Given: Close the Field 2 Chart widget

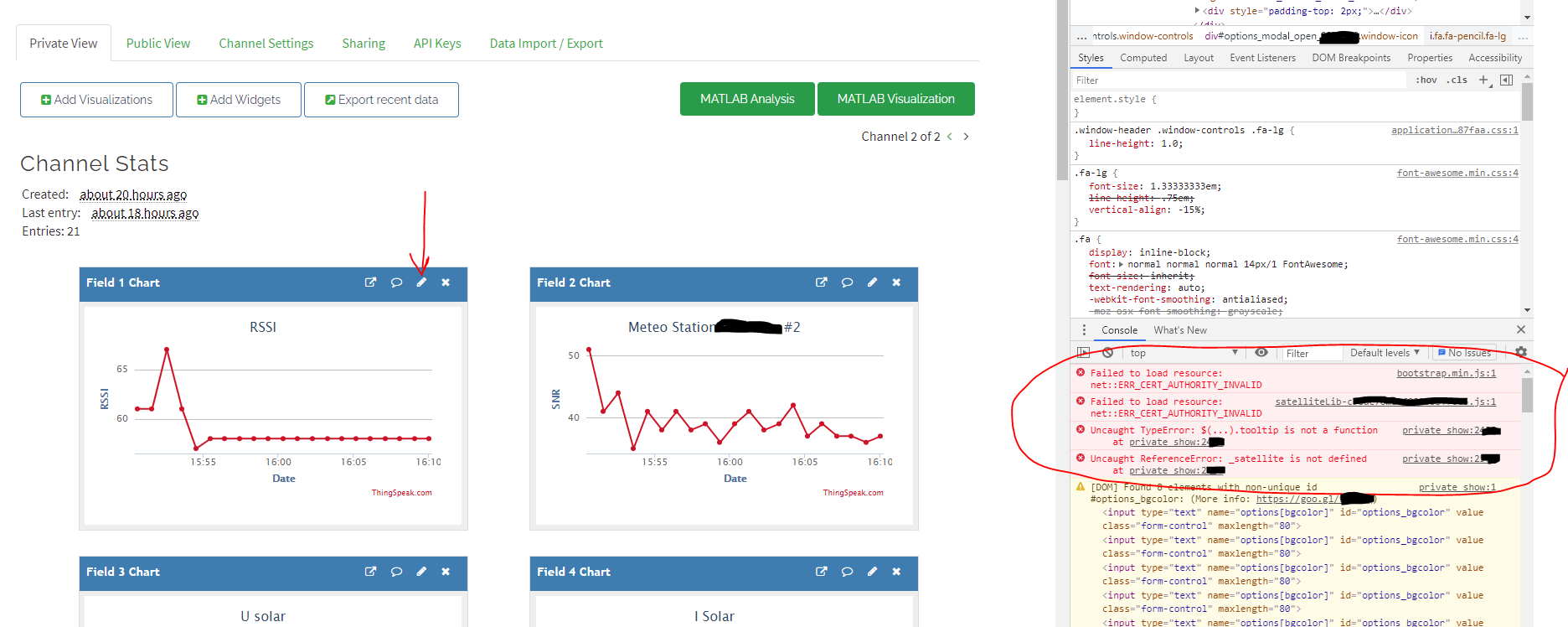Looking at the screenshot, I should click(x=896, y=282).
